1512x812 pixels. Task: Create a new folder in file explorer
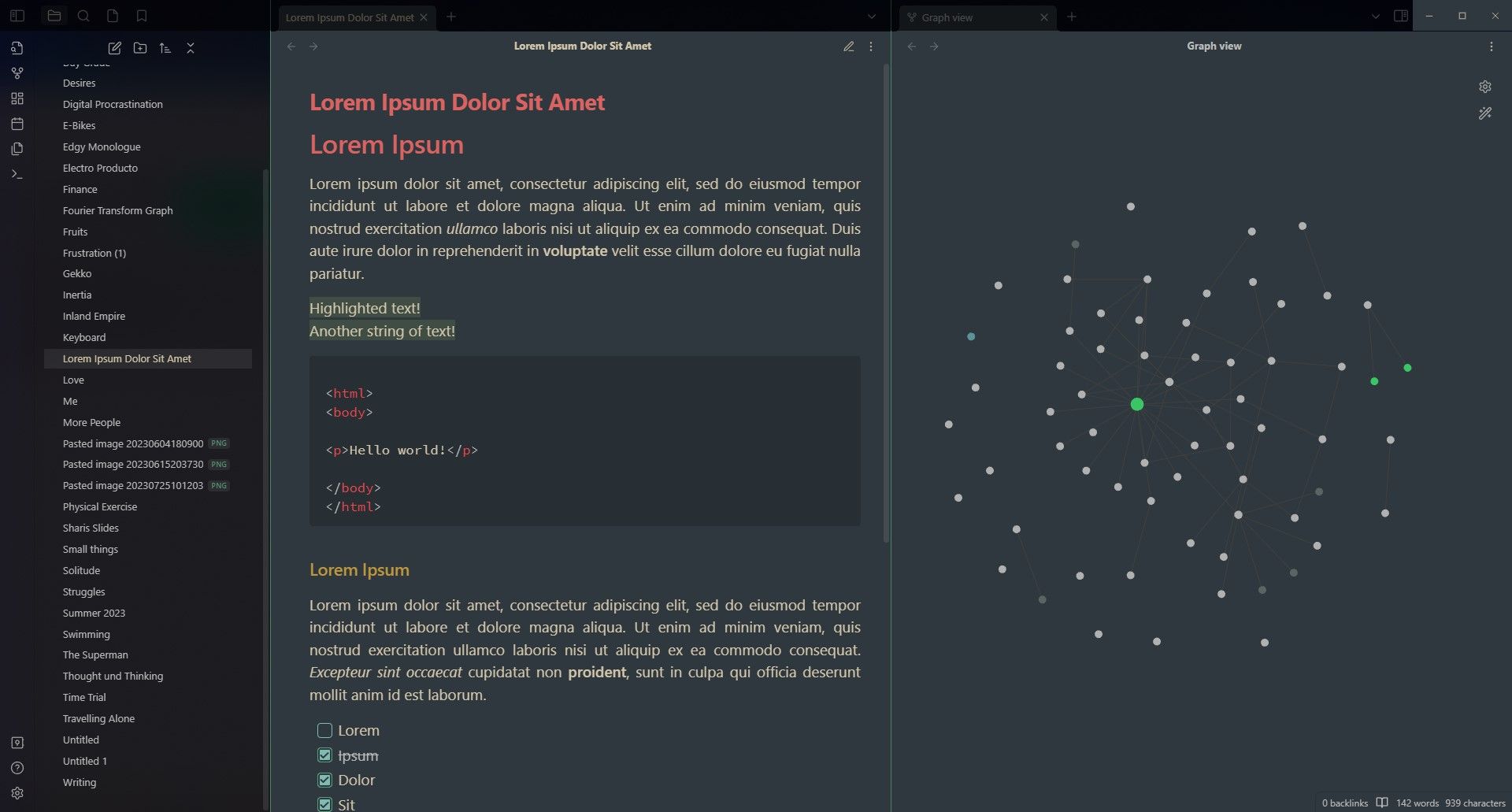(x=139, y=48)
